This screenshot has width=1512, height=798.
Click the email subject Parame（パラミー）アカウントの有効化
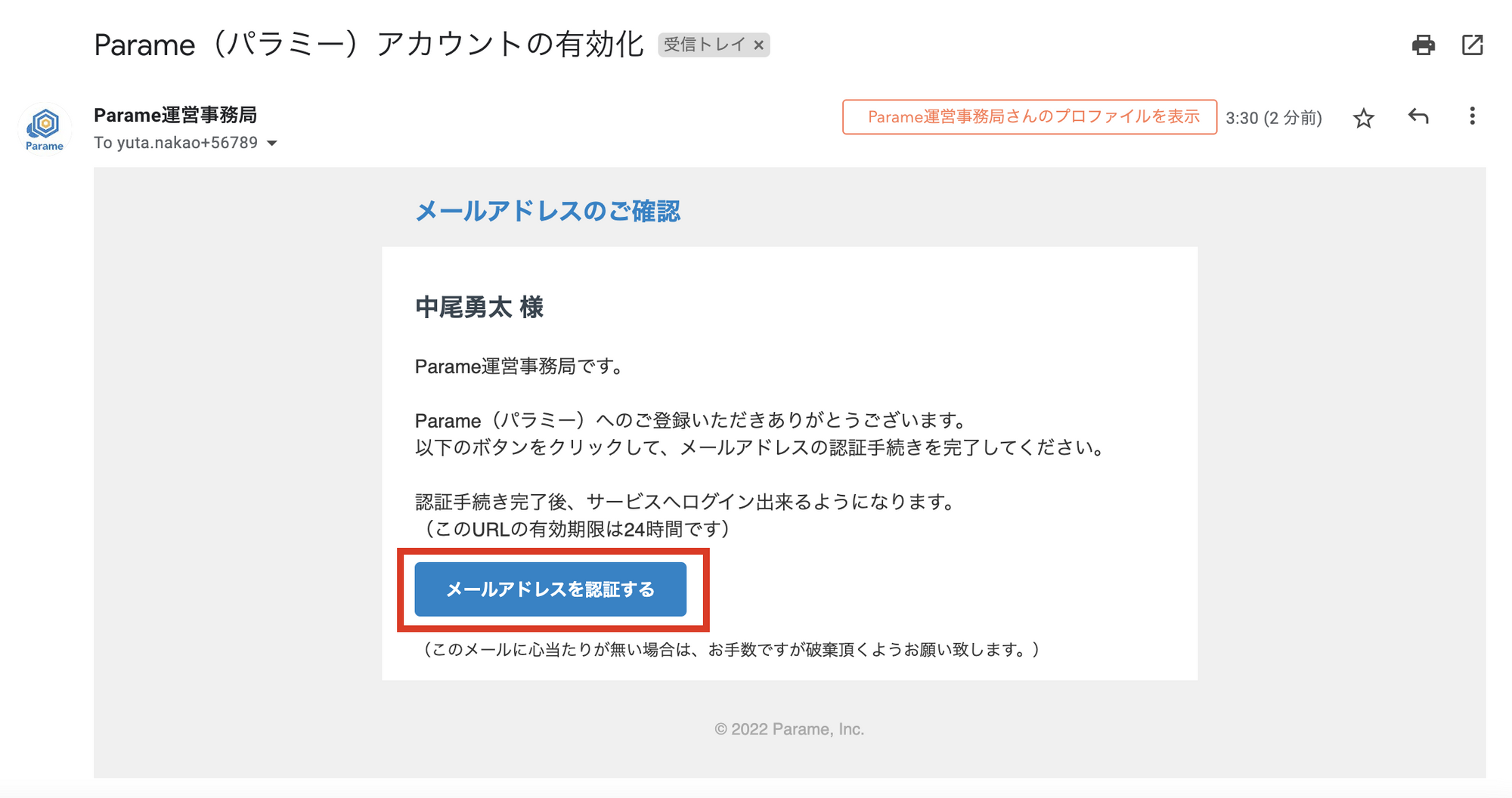pos(368,45)
